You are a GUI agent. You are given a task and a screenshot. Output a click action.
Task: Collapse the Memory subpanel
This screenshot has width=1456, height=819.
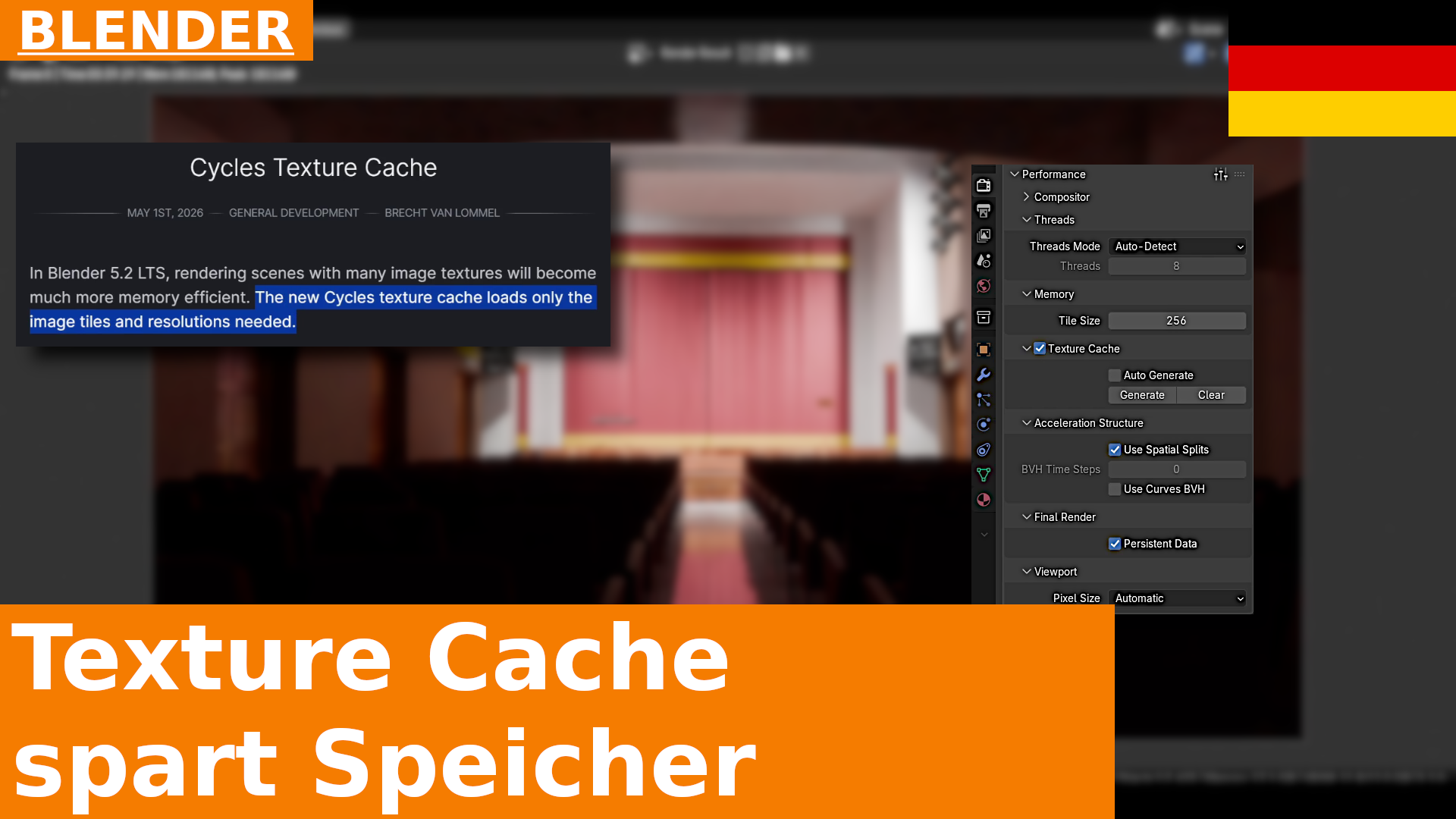(x=1027, y=294)
